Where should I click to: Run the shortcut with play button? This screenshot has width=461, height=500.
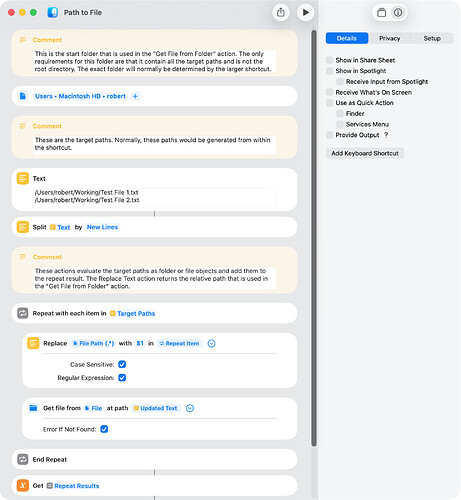[305, 13]
